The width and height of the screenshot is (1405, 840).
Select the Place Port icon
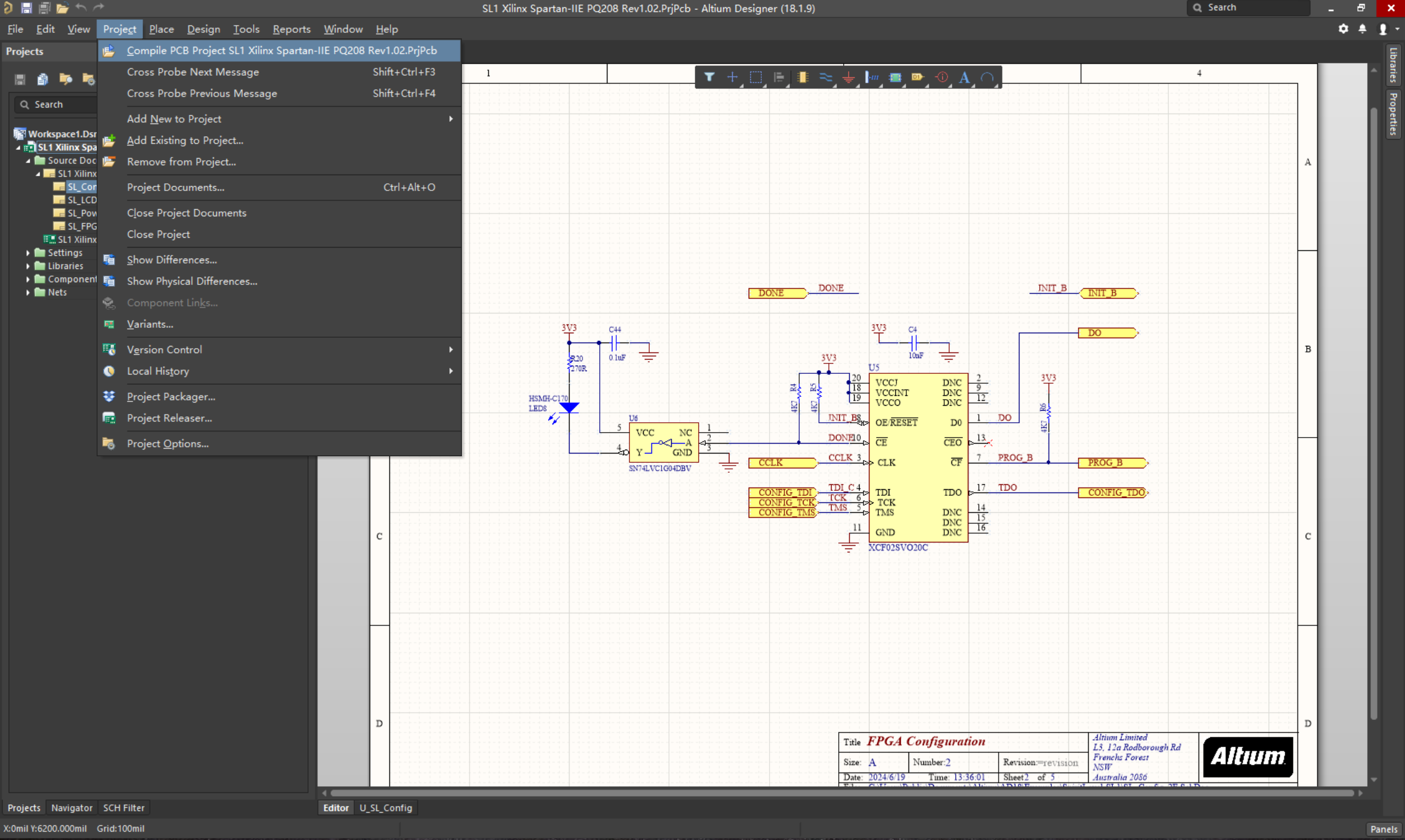click(x=917, y=77)
